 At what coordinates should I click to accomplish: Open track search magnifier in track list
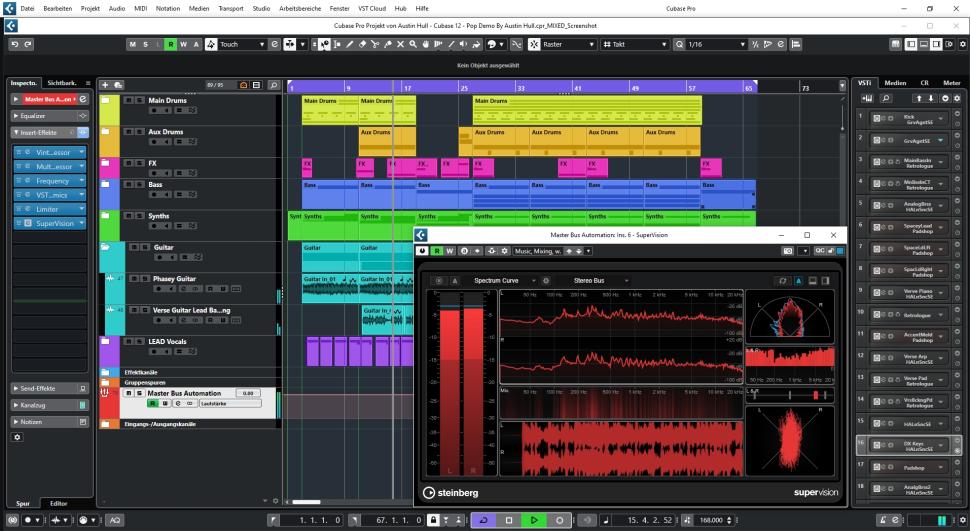[x=274, y=86]
